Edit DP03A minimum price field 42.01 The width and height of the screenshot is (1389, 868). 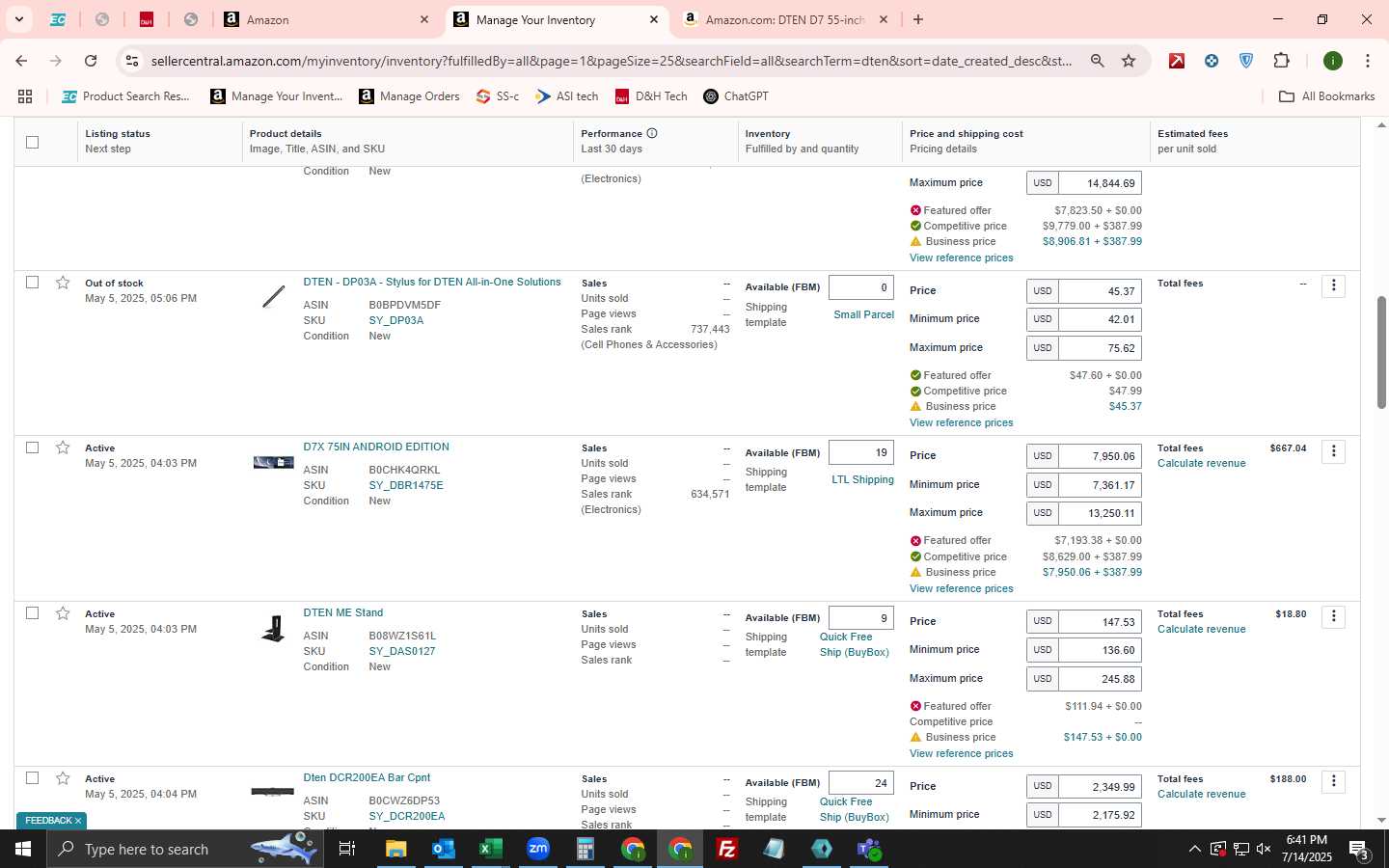(1100, 319)
